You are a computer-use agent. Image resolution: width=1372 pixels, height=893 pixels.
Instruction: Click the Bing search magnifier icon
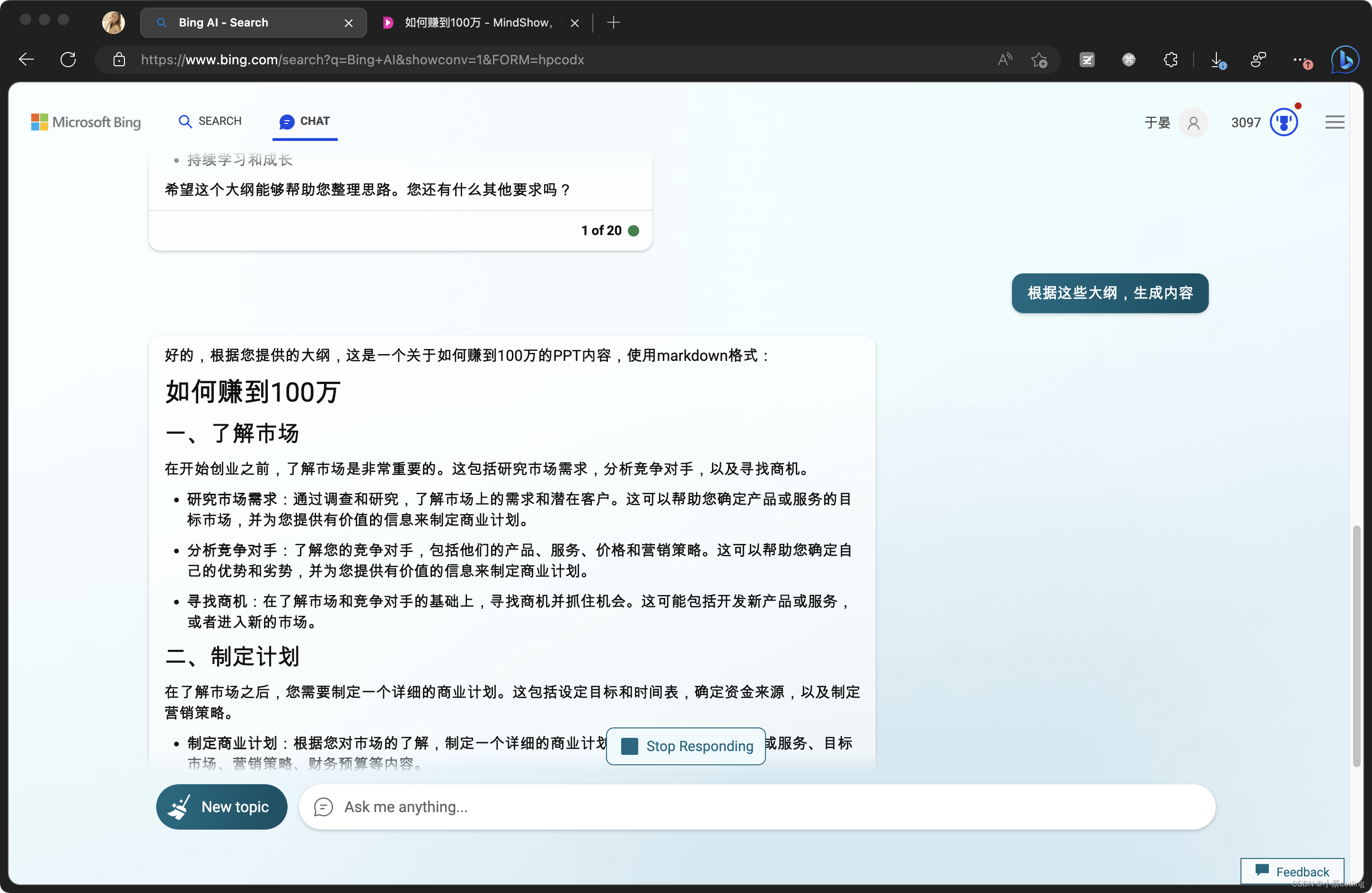(185, 121)
